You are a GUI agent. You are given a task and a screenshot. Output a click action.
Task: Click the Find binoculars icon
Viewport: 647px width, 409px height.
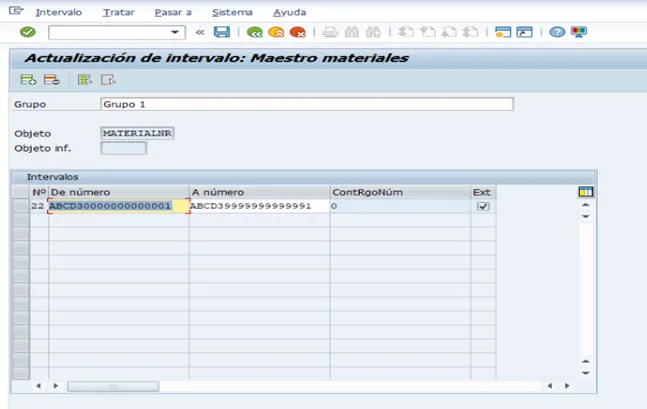352,32
